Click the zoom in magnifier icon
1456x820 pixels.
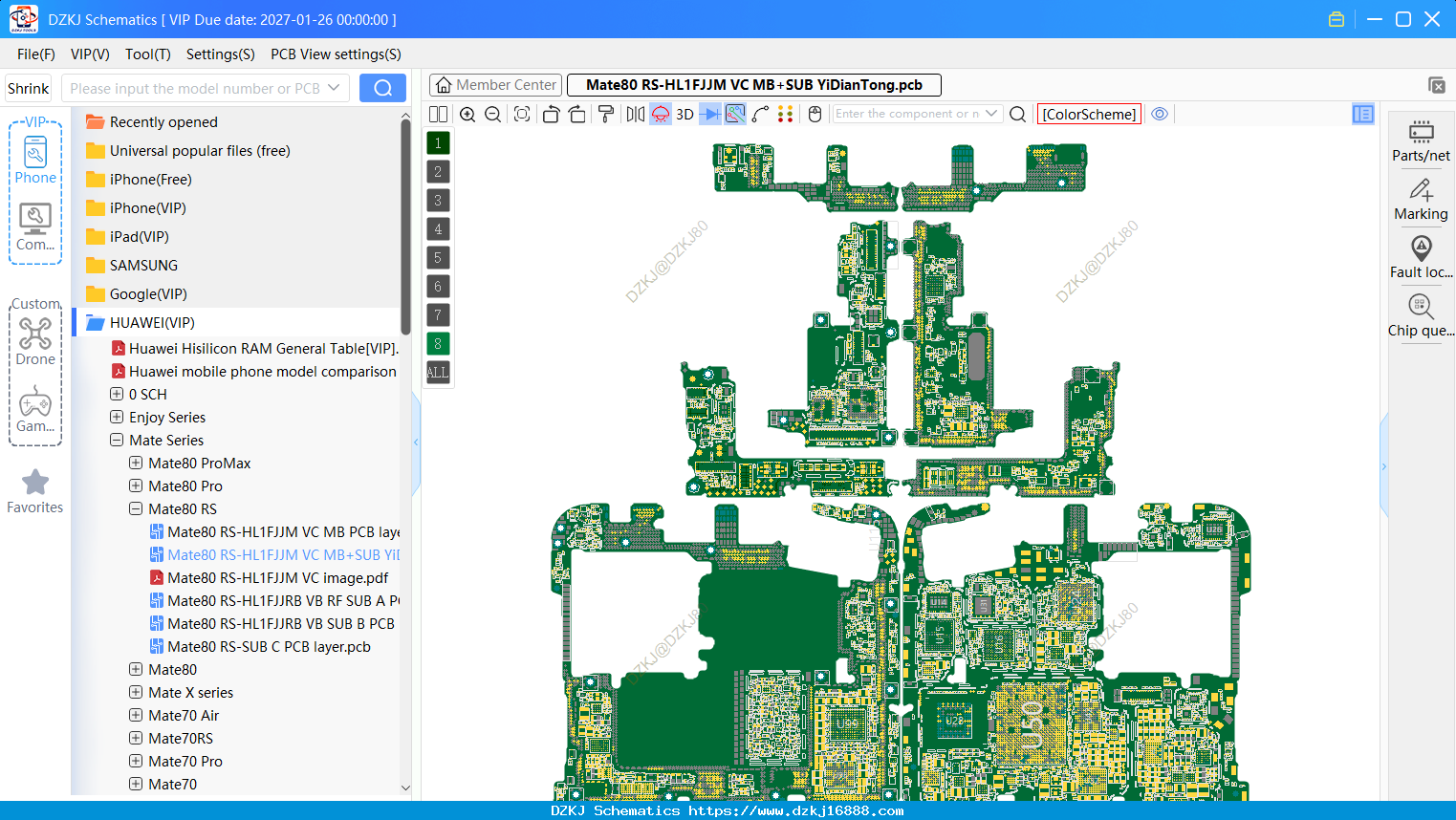[467, 114]
